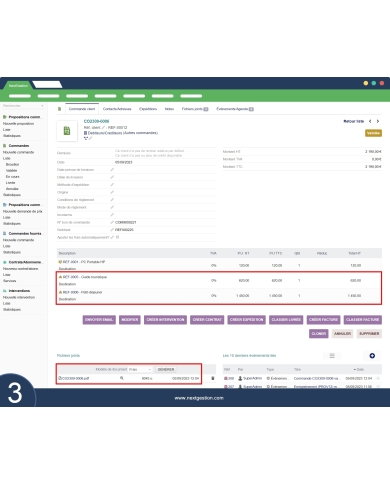Open the Fichiers joints tab
The height and width of the screenshot is (484, 390).
tap(195, 109)
